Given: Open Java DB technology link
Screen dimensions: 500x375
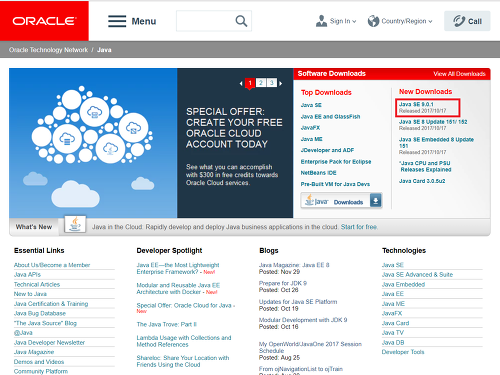Looking at the screenshot, I should pos(393,342).
